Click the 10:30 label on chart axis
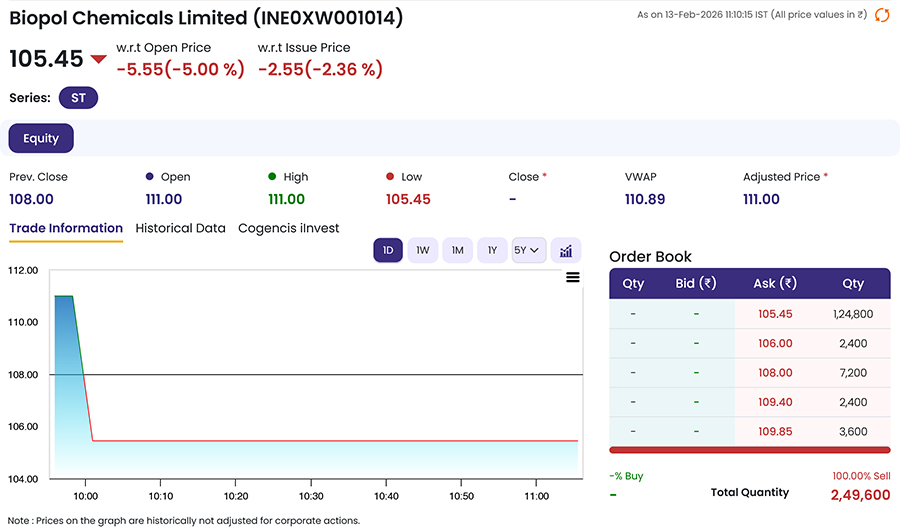900x532 pixels. [x=311, y=496]
